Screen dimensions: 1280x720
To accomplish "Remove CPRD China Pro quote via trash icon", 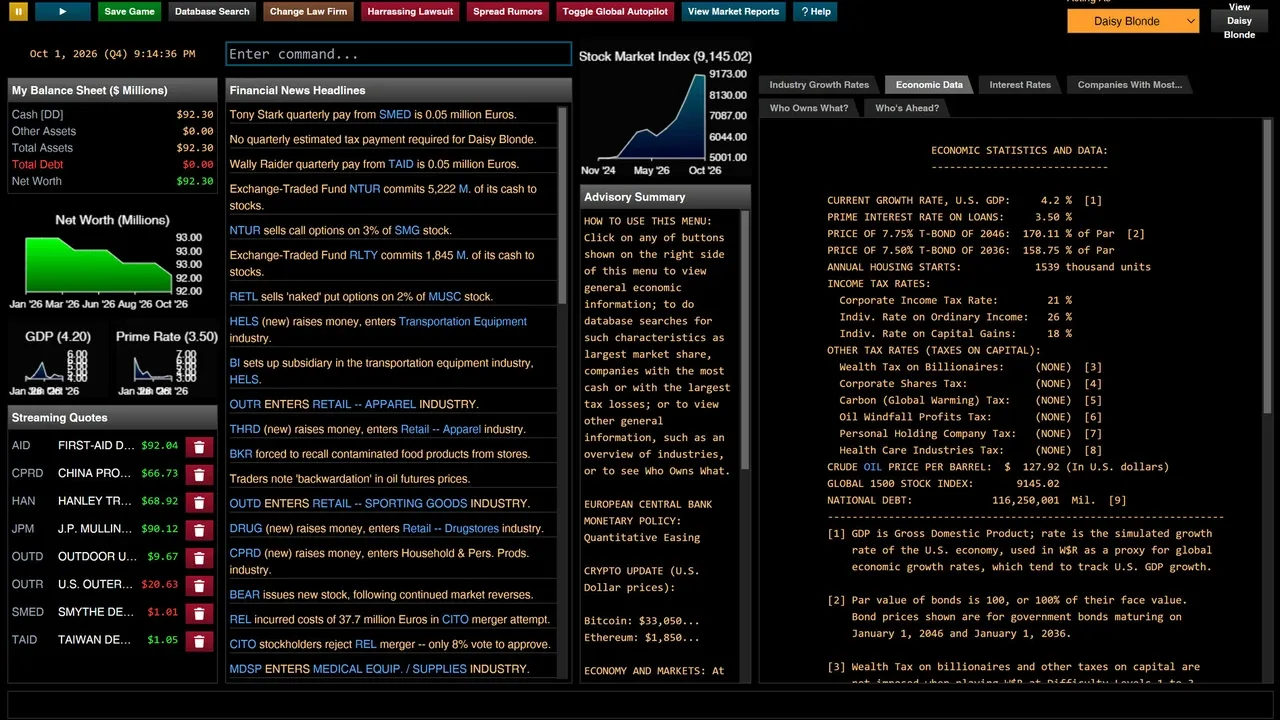I will point(199,475).
